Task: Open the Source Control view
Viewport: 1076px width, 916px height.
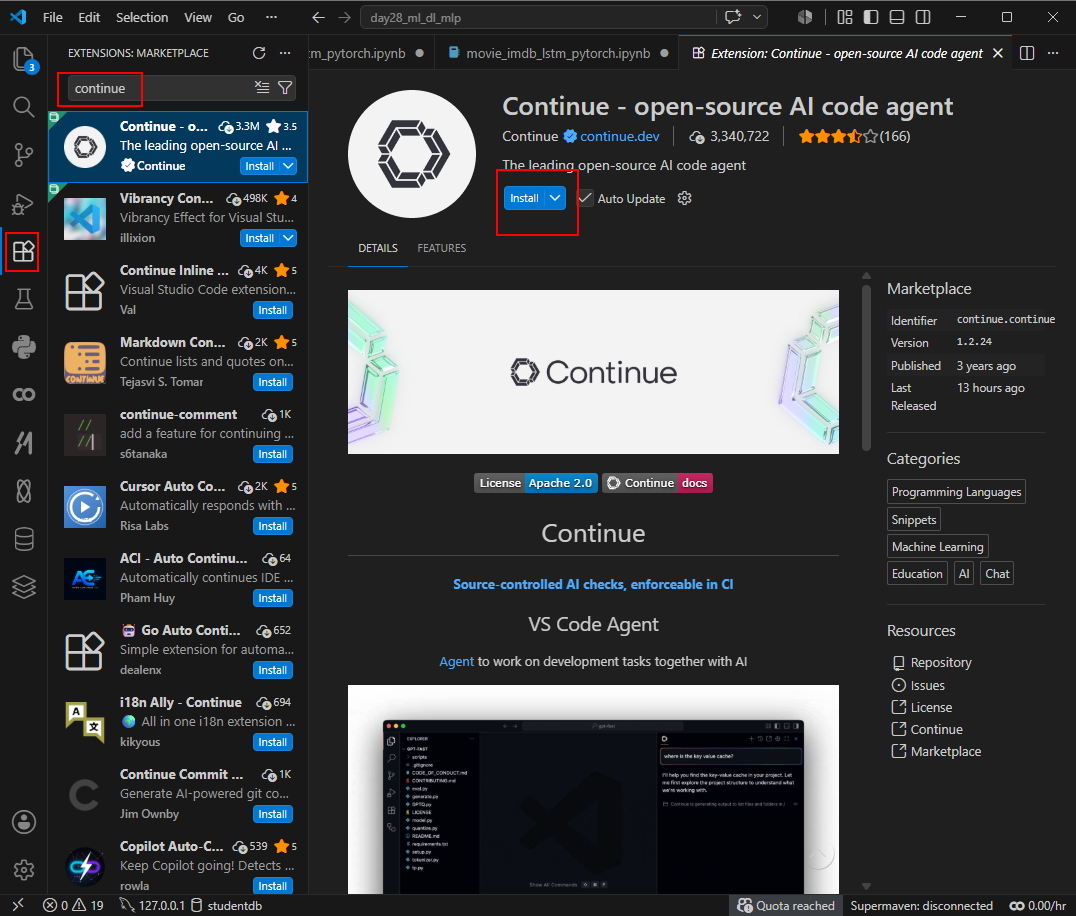Action: (23, 155)
